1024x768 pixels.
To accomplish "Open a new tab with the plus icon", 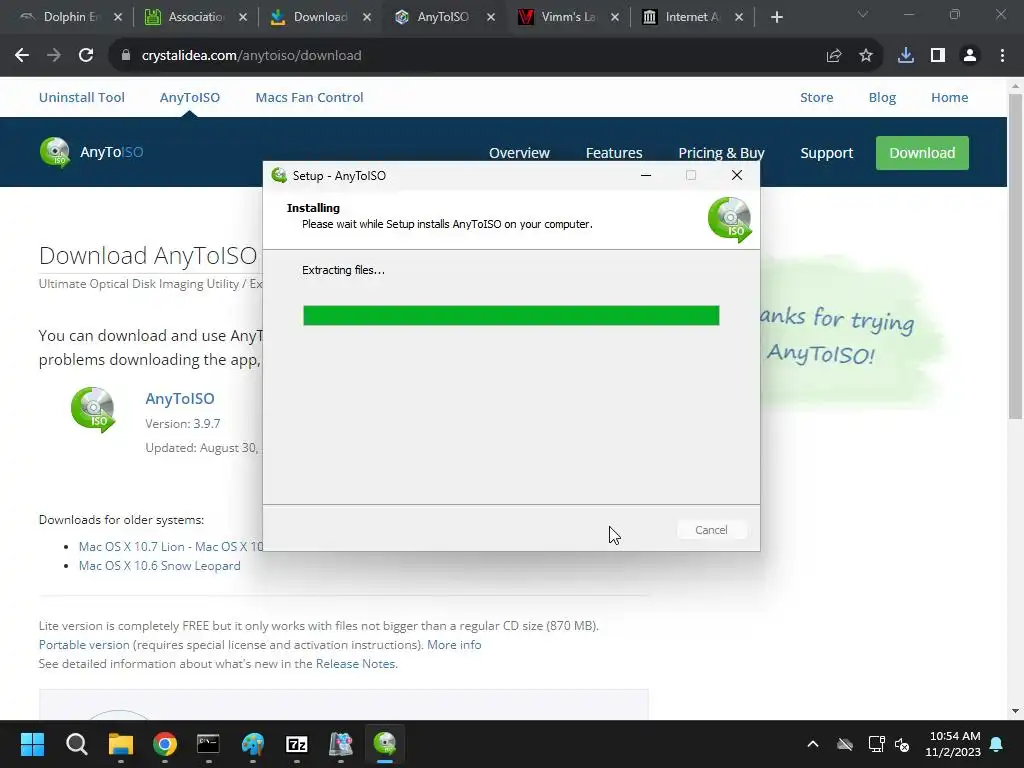I will [776, 17].
